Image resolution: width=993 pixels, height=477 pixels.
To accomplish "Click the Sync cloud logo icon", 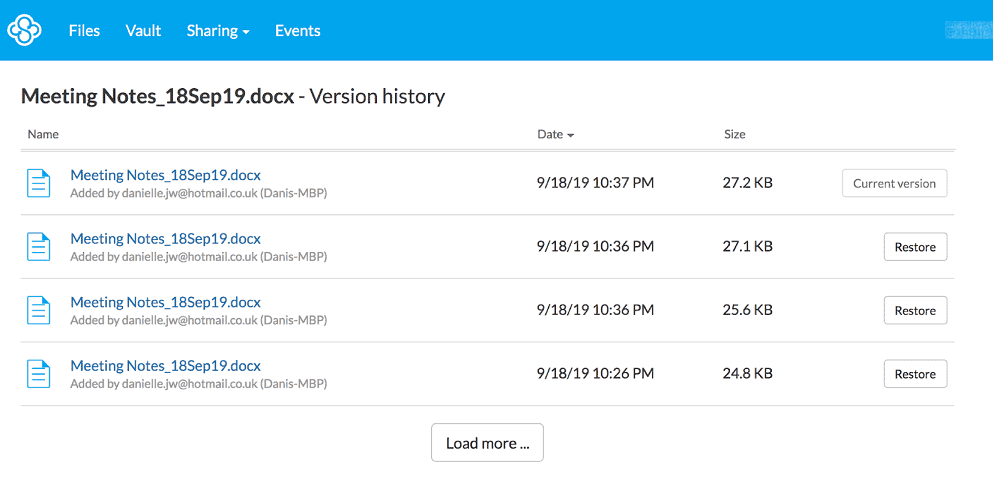I will coord(24,30).
